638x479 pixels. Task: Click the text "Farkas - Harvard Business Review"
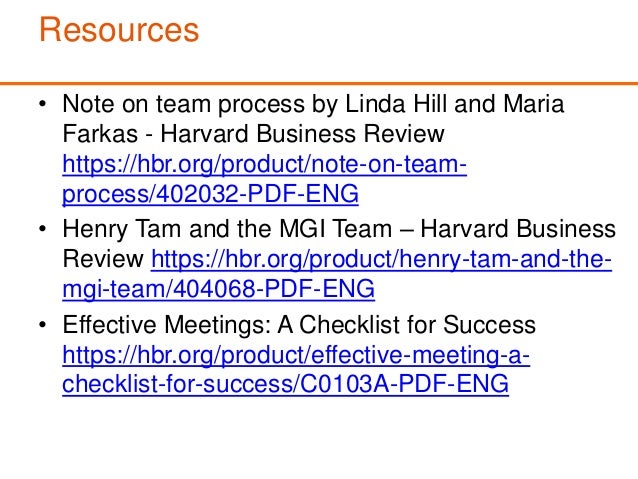point(253,134)
